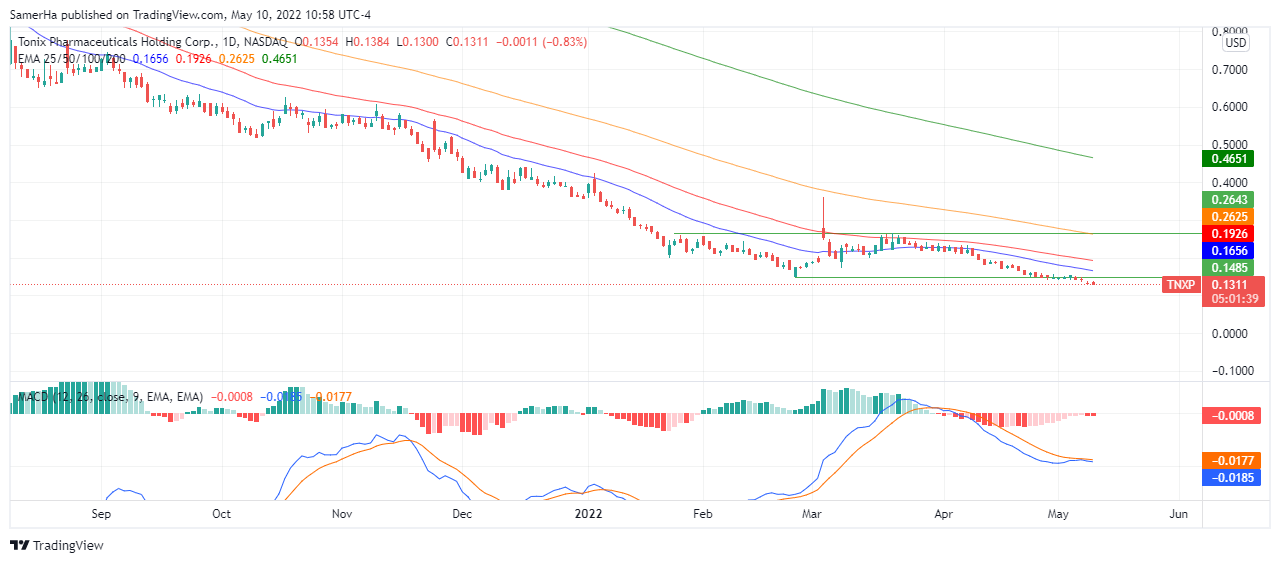Click 0.0000 on the price axis
1280x563 pixels.
pos(1227,333)
